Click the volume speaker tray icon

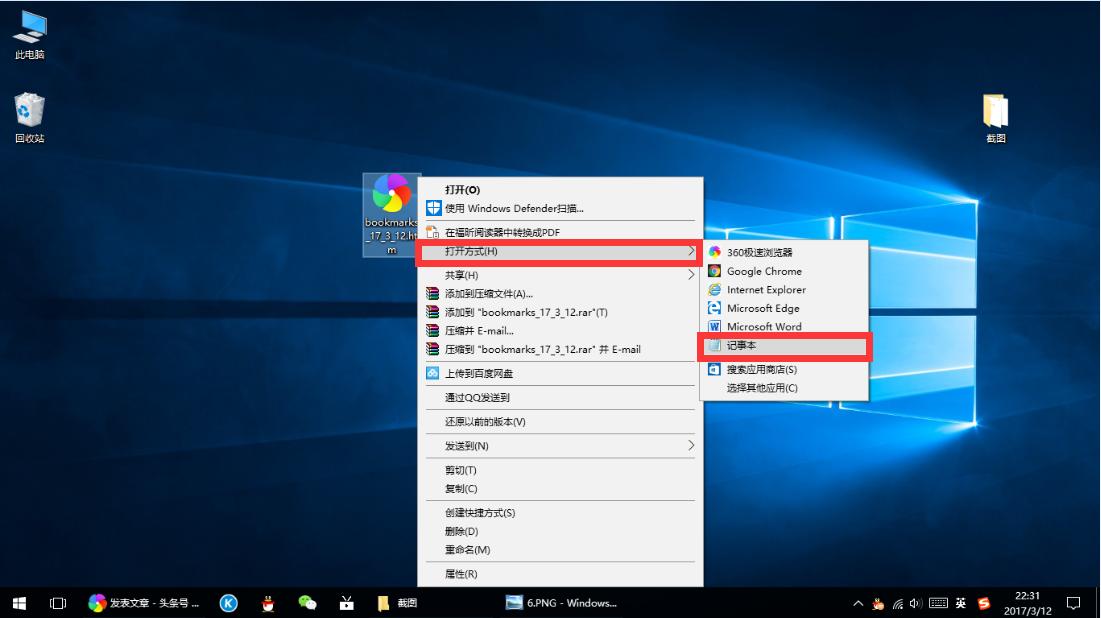915,603
